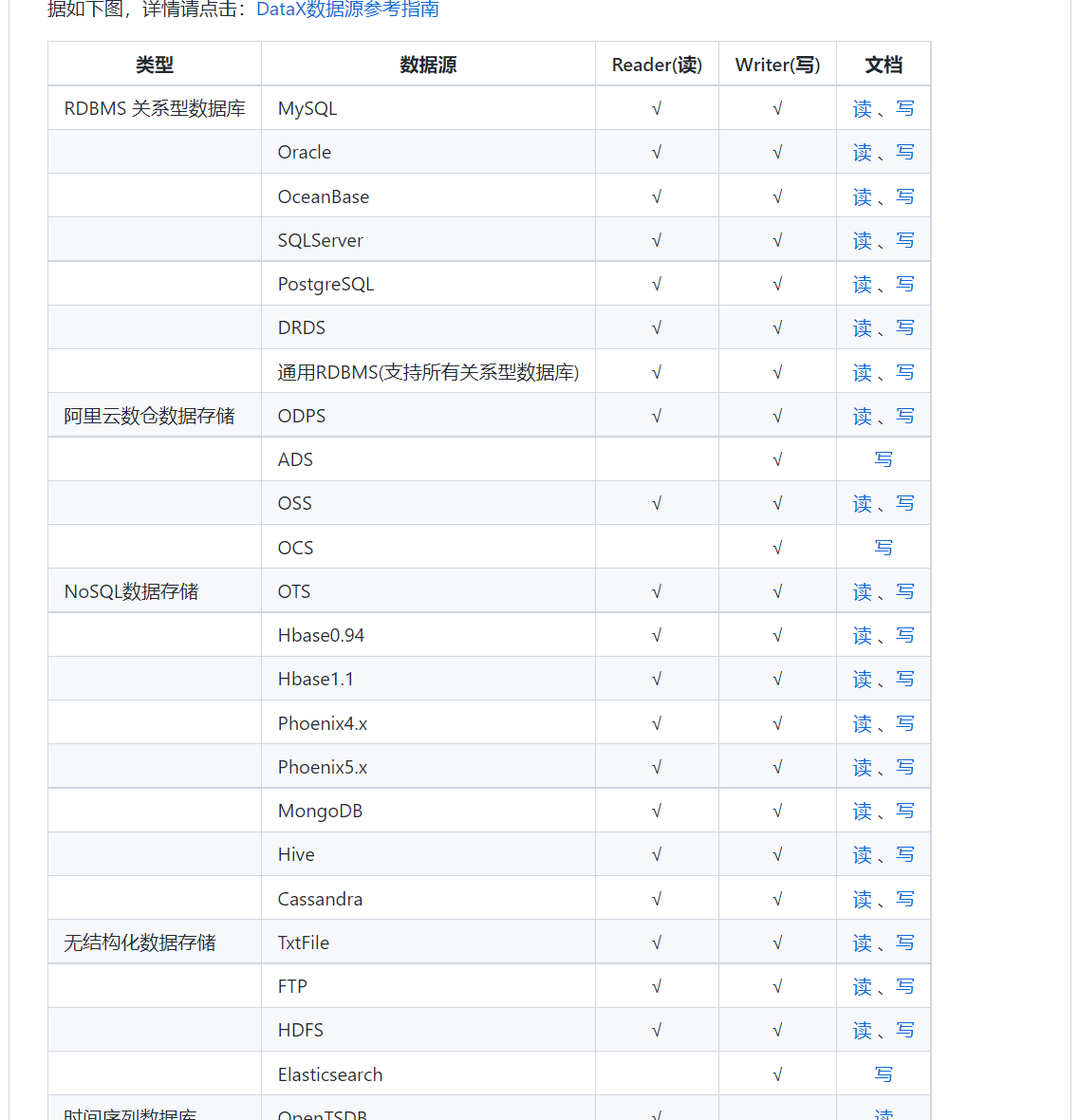The height and width of the screenshot is (1120, 1079).
Task: Open the SQLServer 读 documentation link
Action: [x=863, y=240]
